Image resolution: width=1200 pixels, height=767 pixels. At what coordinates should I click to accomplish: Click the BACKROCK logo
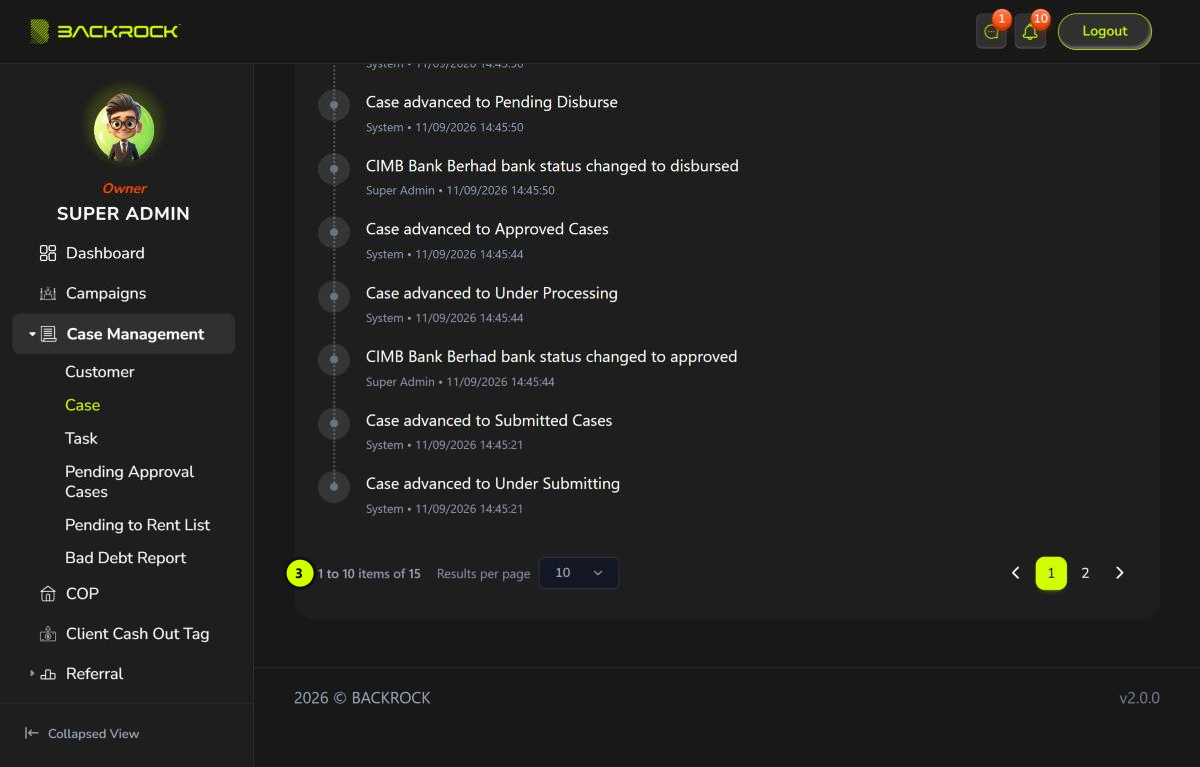tap(104, 31)
